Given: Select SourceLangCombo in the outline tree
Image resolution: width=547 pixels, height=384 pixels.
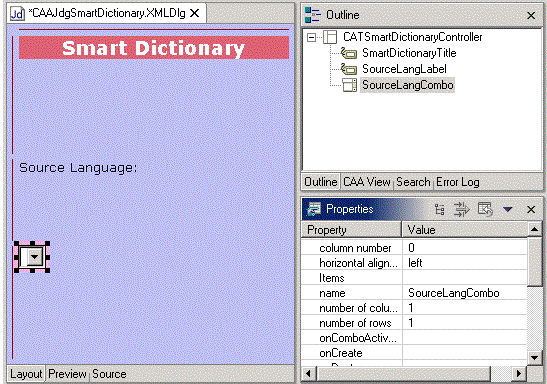Looking at the screenshot, I should (x=407, y=85).
